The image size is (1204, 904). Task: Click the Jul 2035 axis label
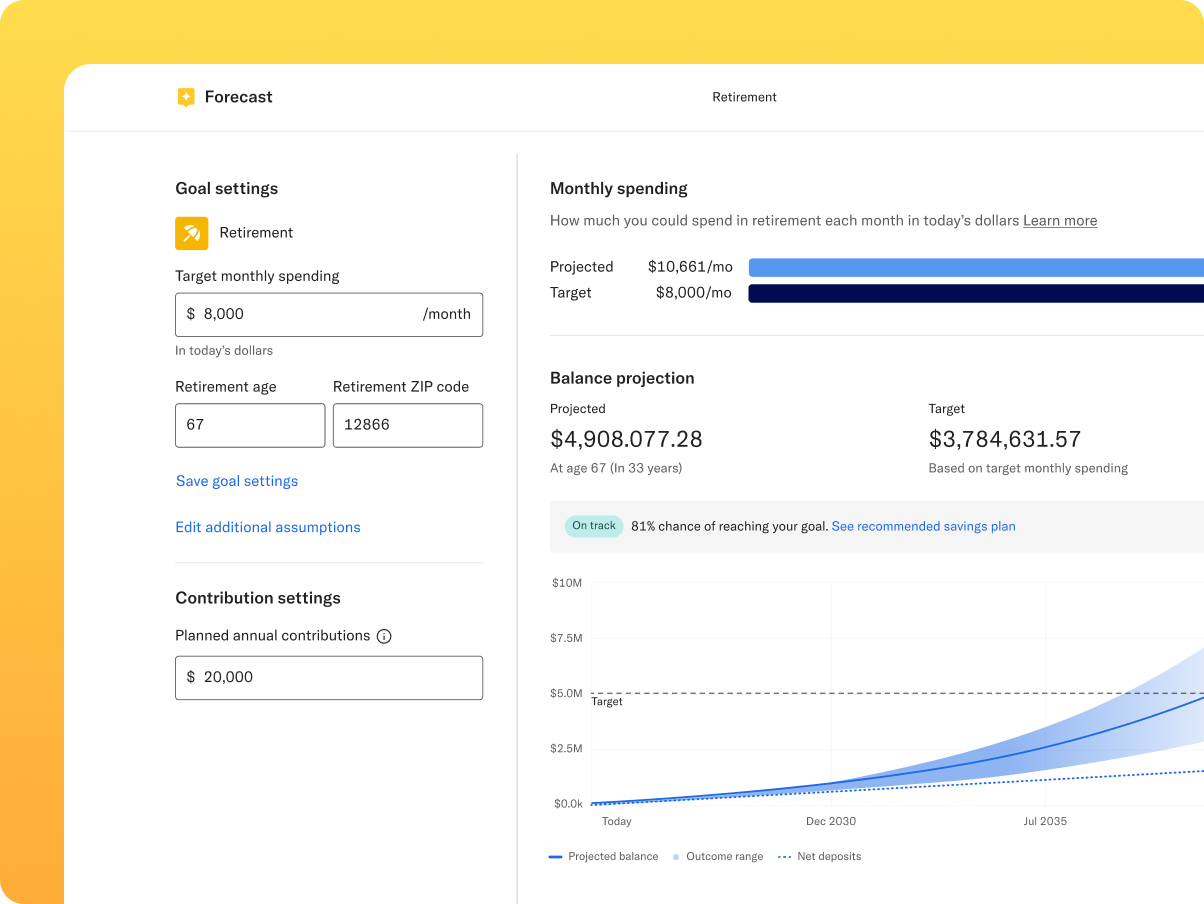coord(1045,821)
